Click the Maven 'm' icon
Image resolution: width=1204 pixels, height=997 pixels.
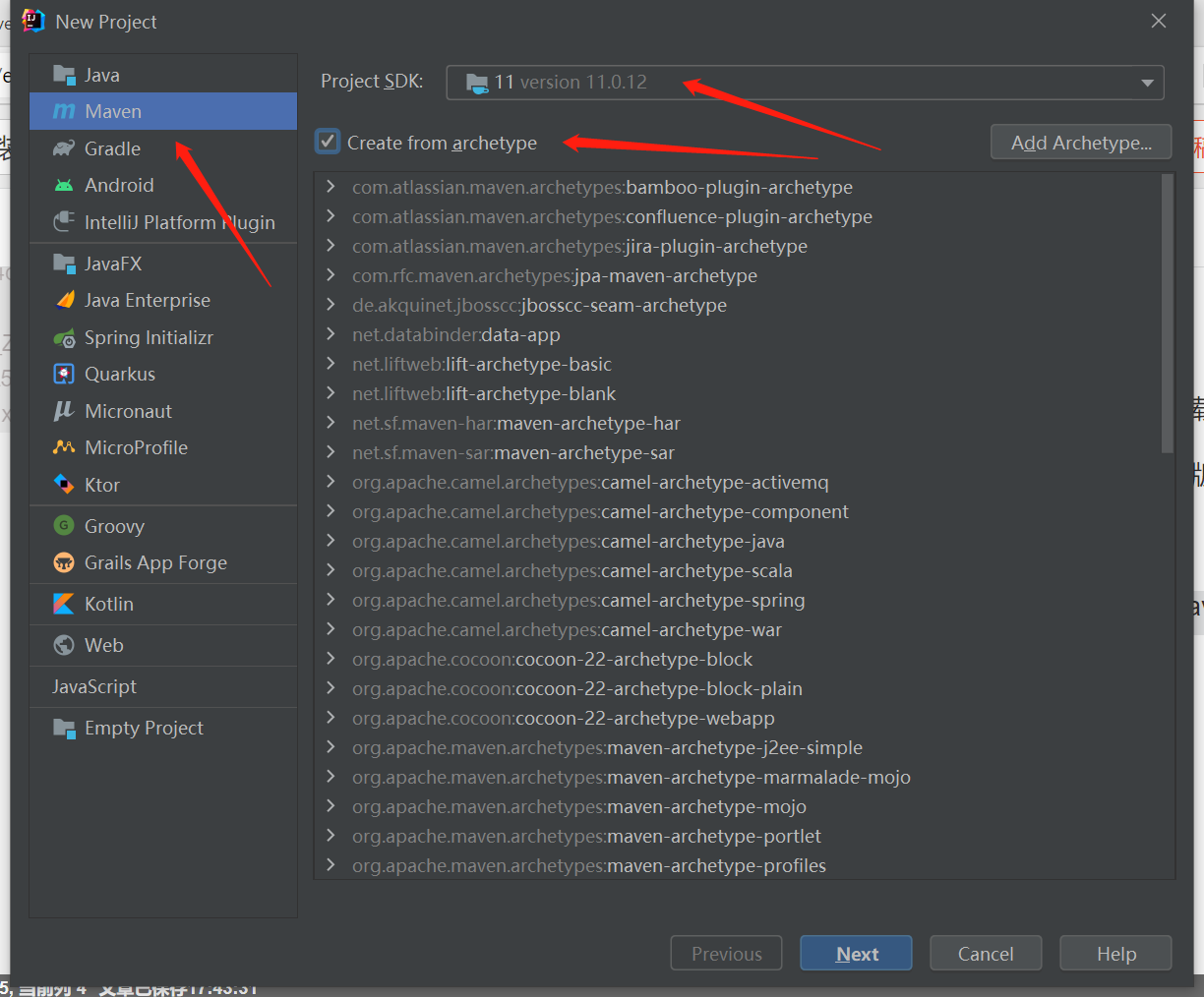coord(64,111)
